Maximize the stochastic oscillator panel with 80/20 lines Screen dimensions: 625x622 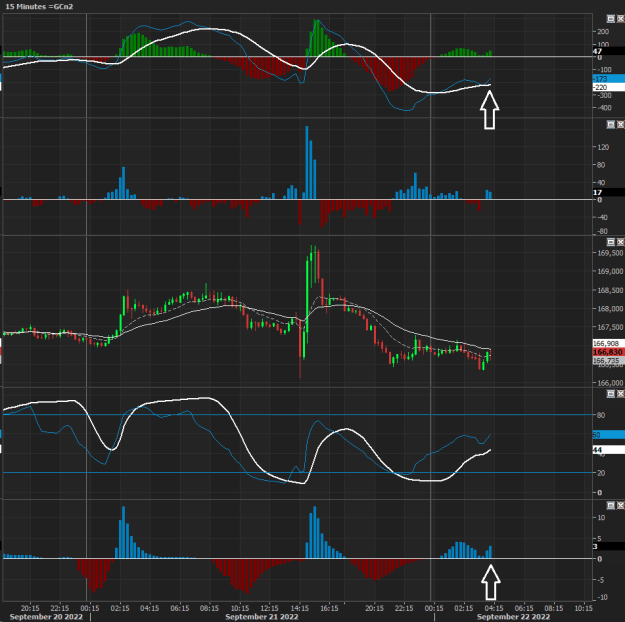(611, 394)
